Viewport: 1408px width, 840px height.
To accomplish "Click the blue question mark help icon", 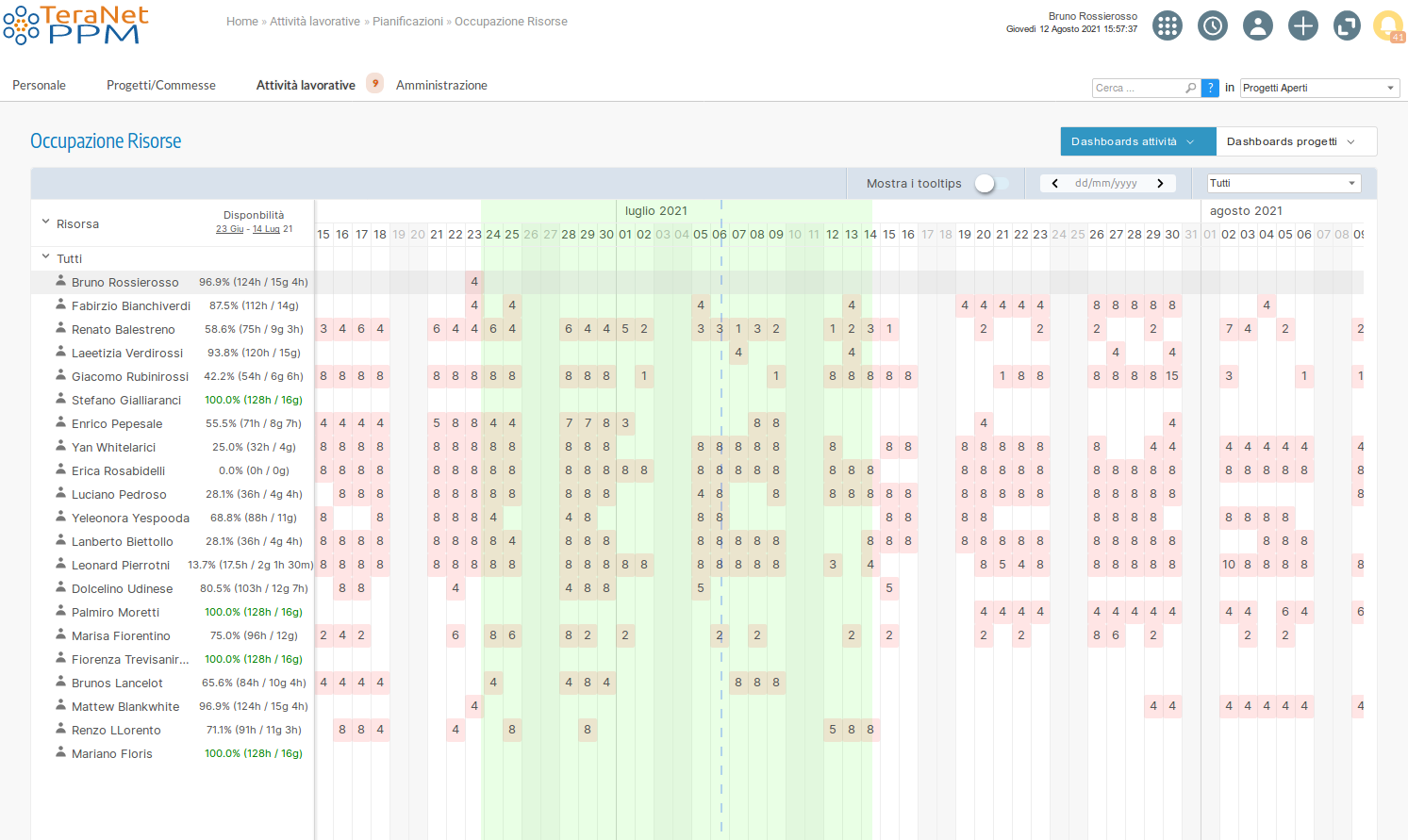I will coord(1210,88).
